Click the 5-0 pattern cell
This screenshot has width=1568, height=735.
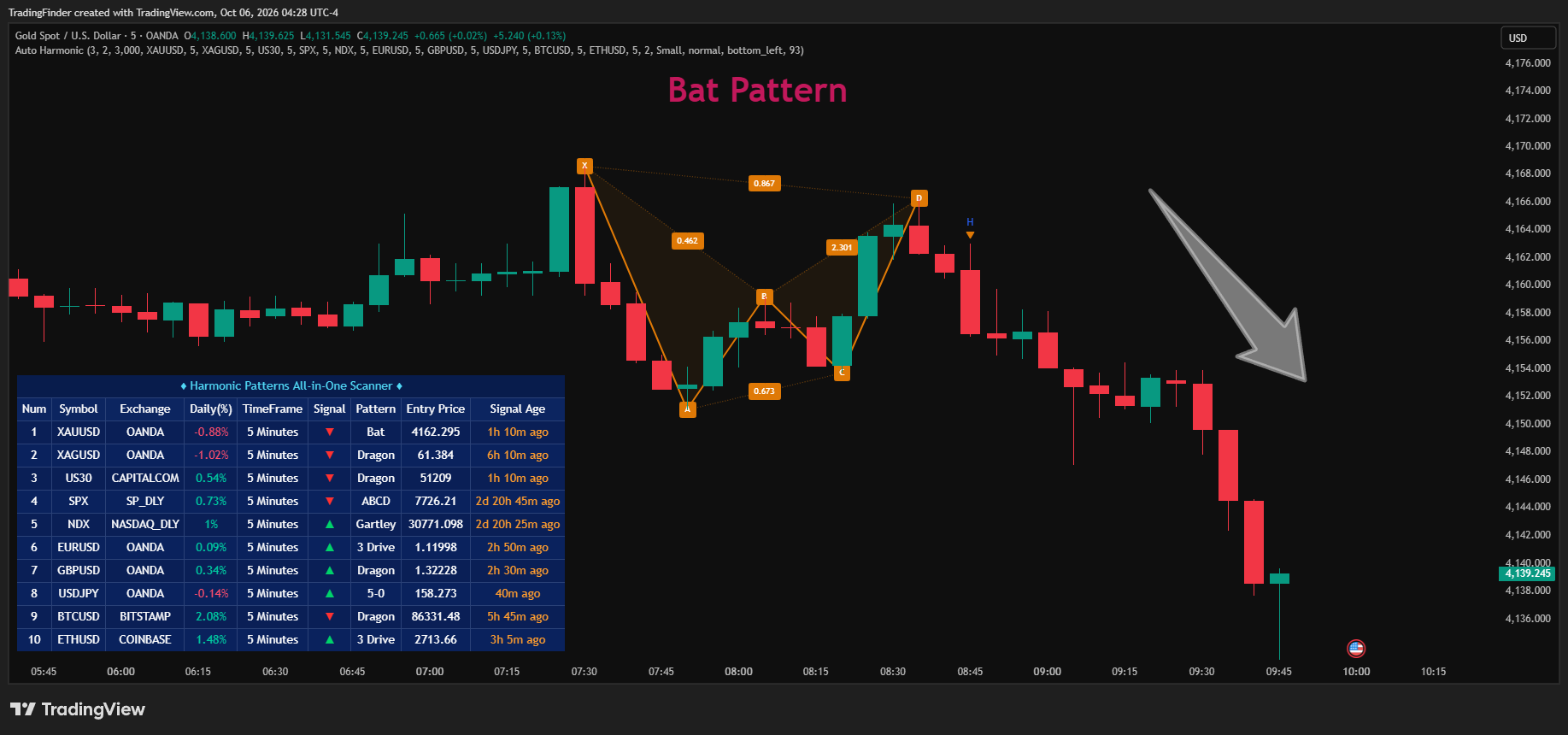click(x=376, y=594)
